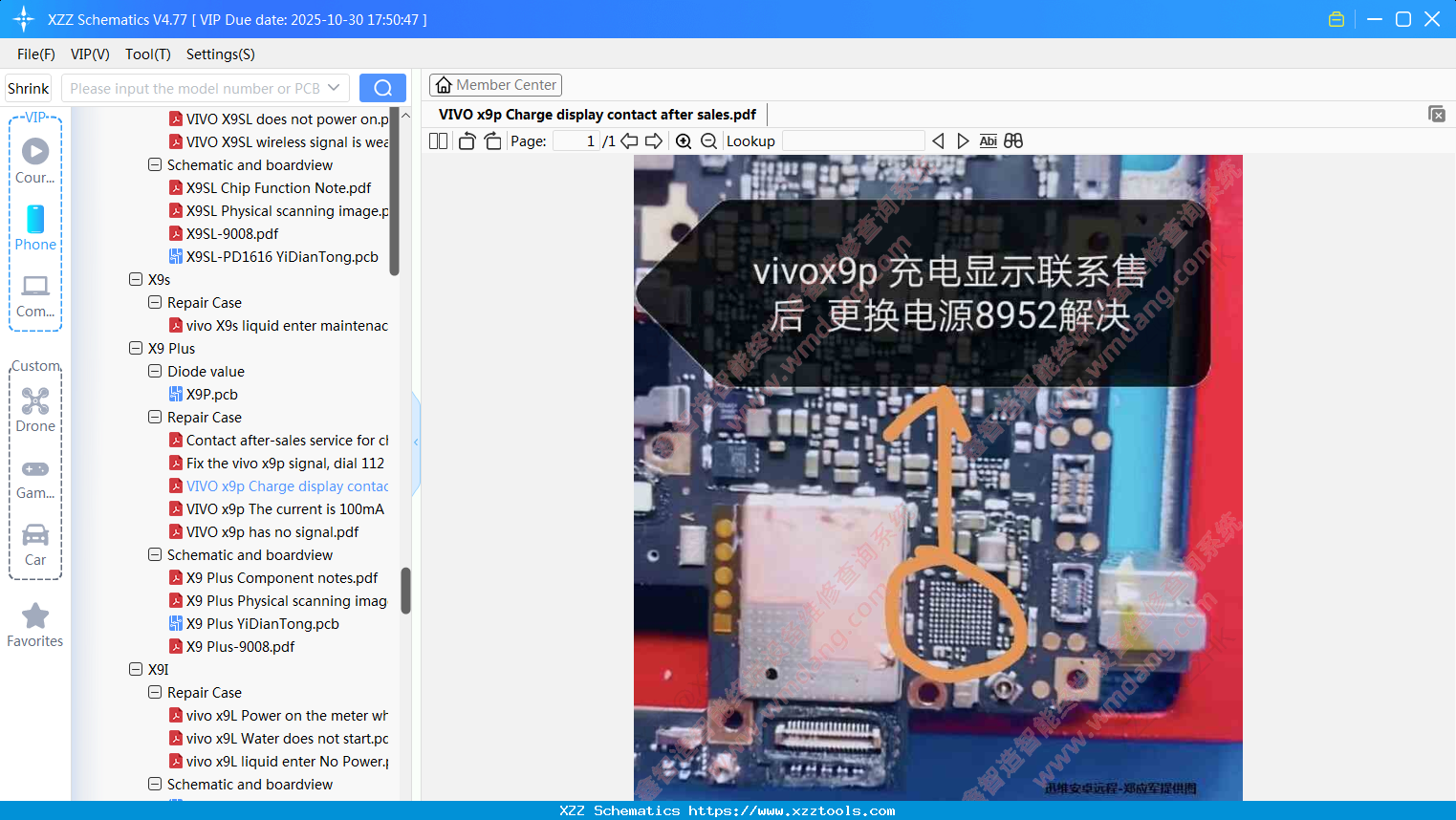The width and height of the screenshot is (1456, 820).
Task: Collapse the Repair Case node under X9I
Action: coord(155,692)
